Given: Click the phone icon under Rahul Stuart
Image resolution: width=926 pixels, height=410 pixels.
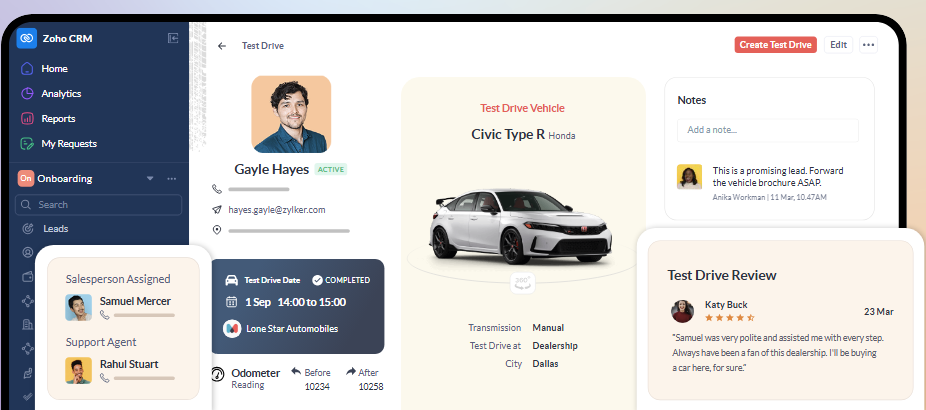Looking at the screenshot, I should (x=105, y=378).
